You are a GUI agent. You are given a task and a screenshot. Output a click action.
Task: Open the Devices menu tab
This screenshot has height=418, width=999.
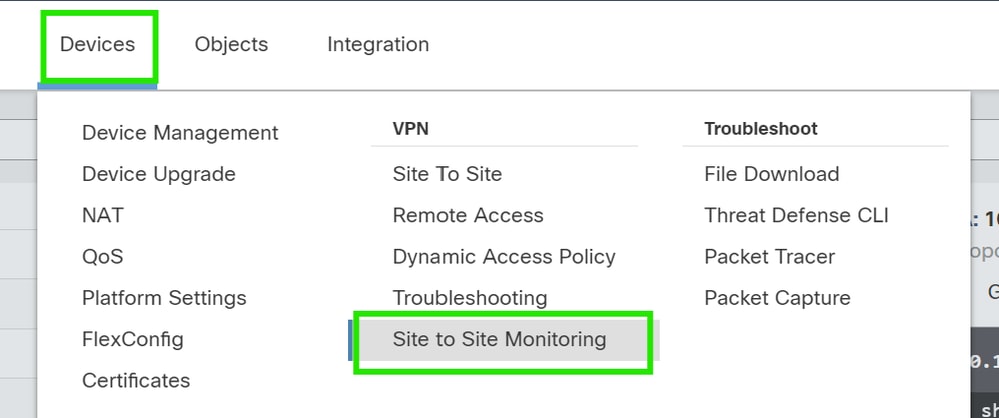click(x=97, y=45)
